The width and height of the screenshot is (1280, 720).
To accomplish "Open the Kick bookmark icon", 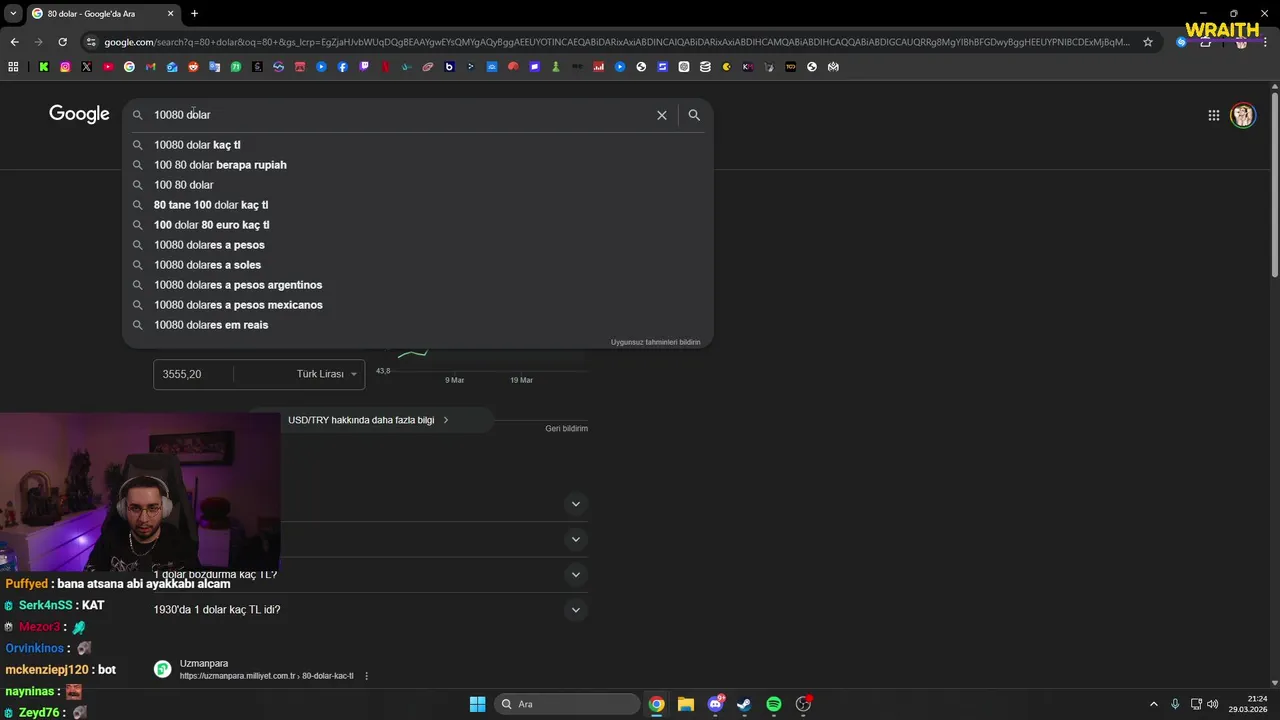I will tap(44, 67).
